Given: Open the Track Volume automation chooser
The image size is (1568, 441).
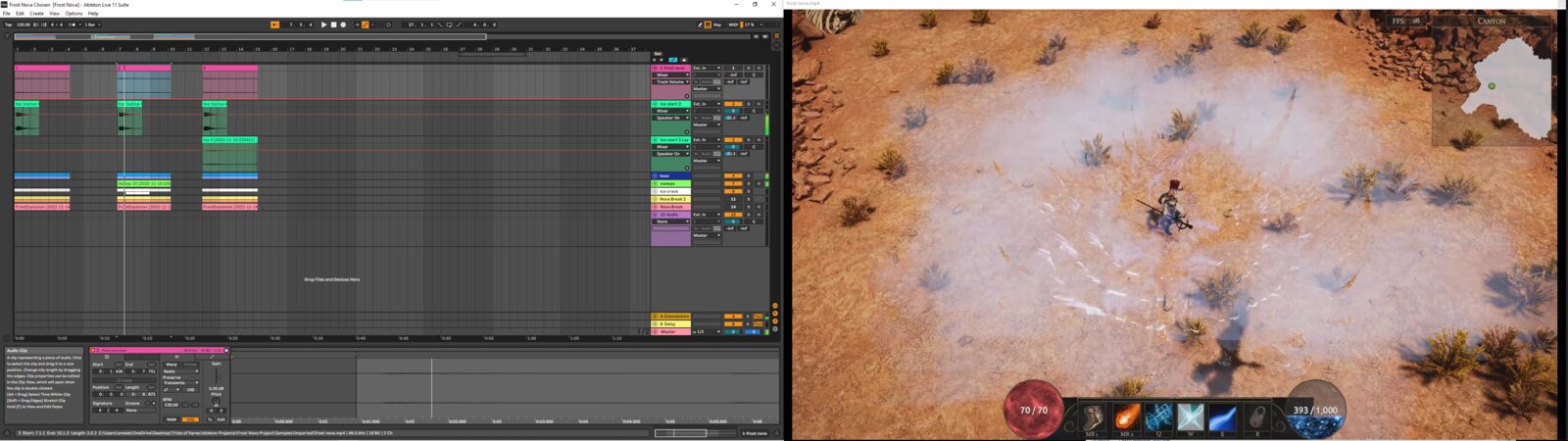Looking at the screenshot, I should (671, 82).
